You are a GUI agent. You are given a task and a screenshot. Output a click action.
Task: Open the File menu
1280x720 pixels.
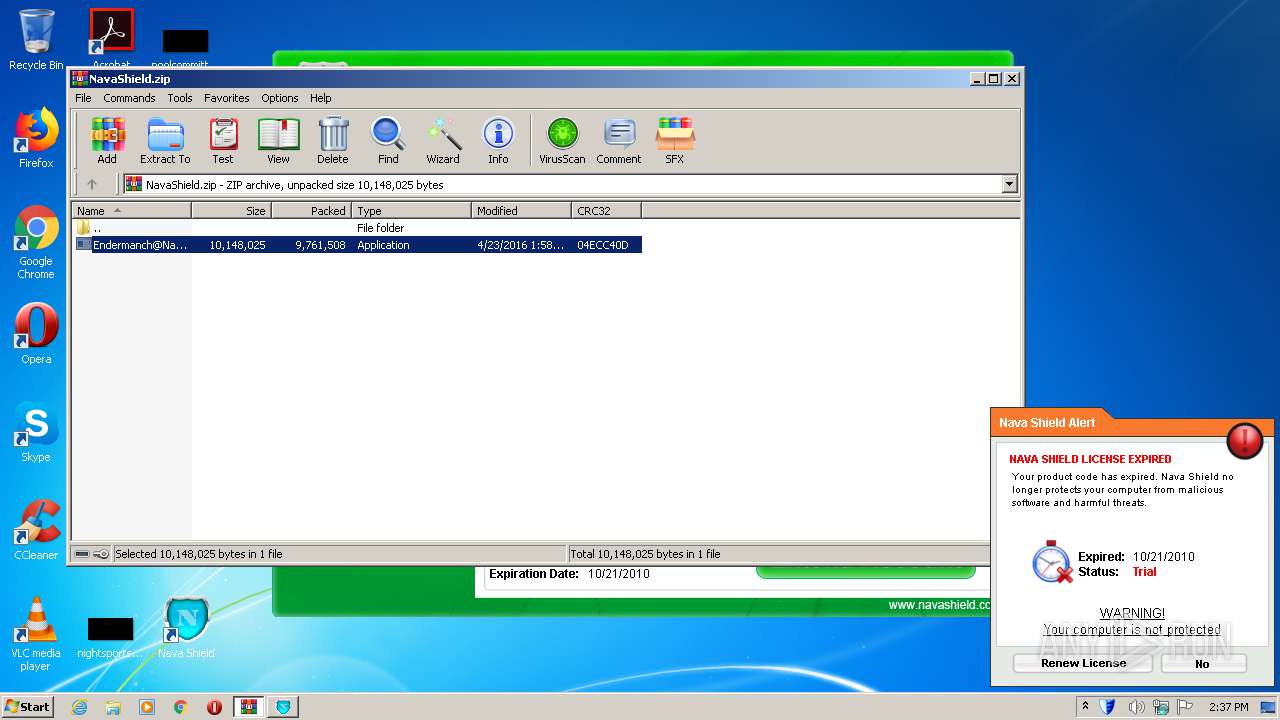[x=83, y=98]
